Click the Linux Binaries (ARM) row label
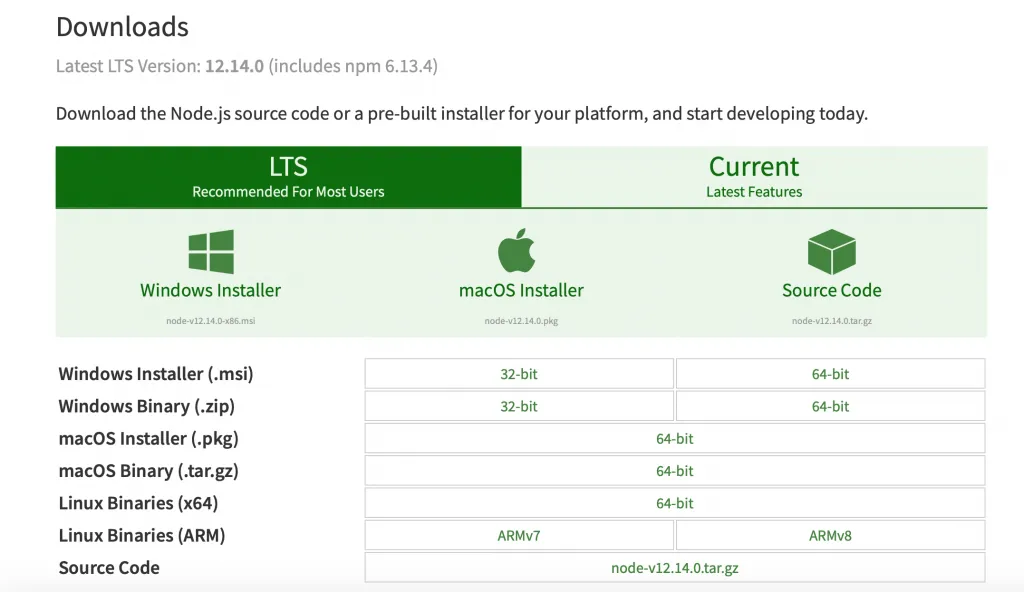 pos(142,535)
